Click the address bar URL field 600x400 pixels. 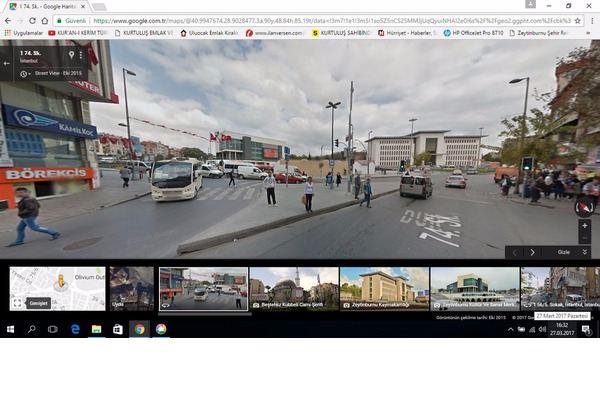point(331,21)
